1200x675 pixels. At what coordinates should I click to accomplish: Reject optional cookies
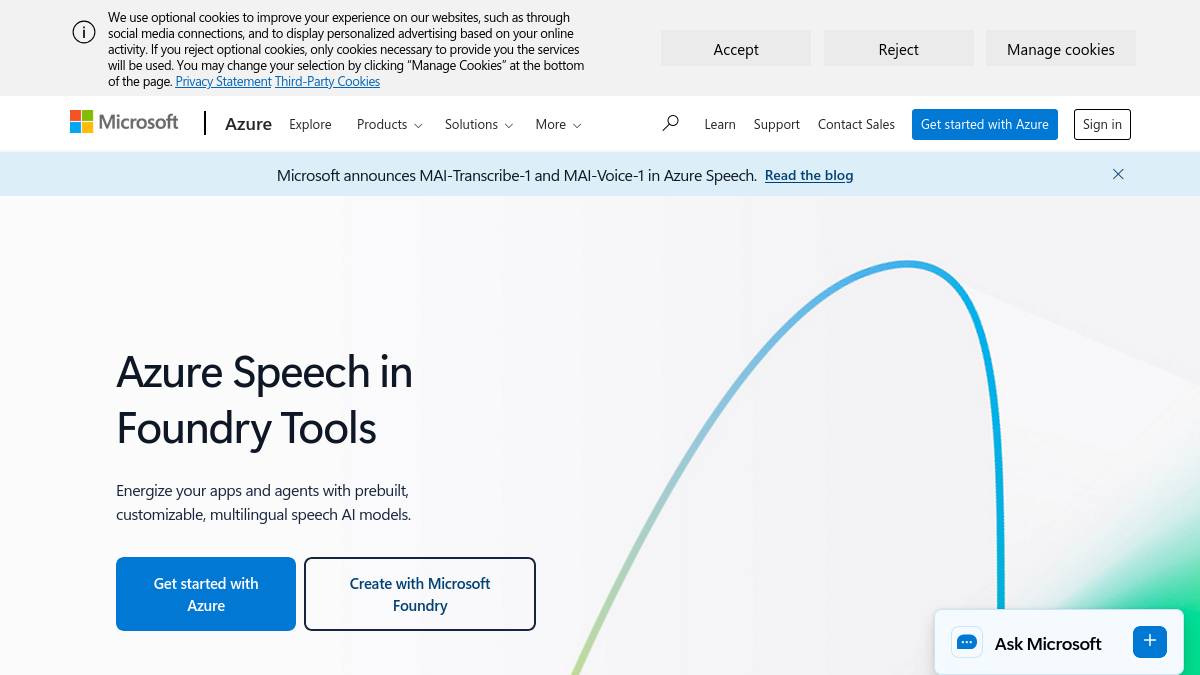pos(898,49)
